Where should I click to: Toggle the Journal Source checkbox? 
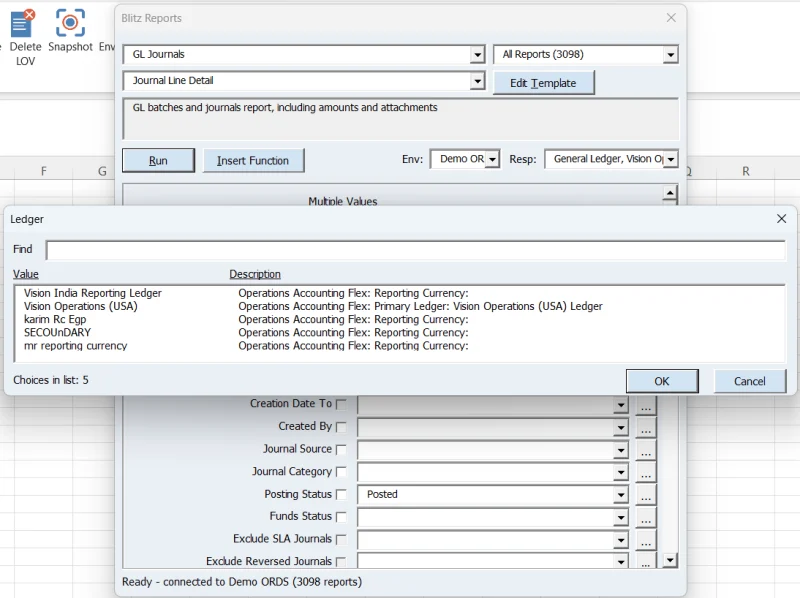tap(341, 450)
